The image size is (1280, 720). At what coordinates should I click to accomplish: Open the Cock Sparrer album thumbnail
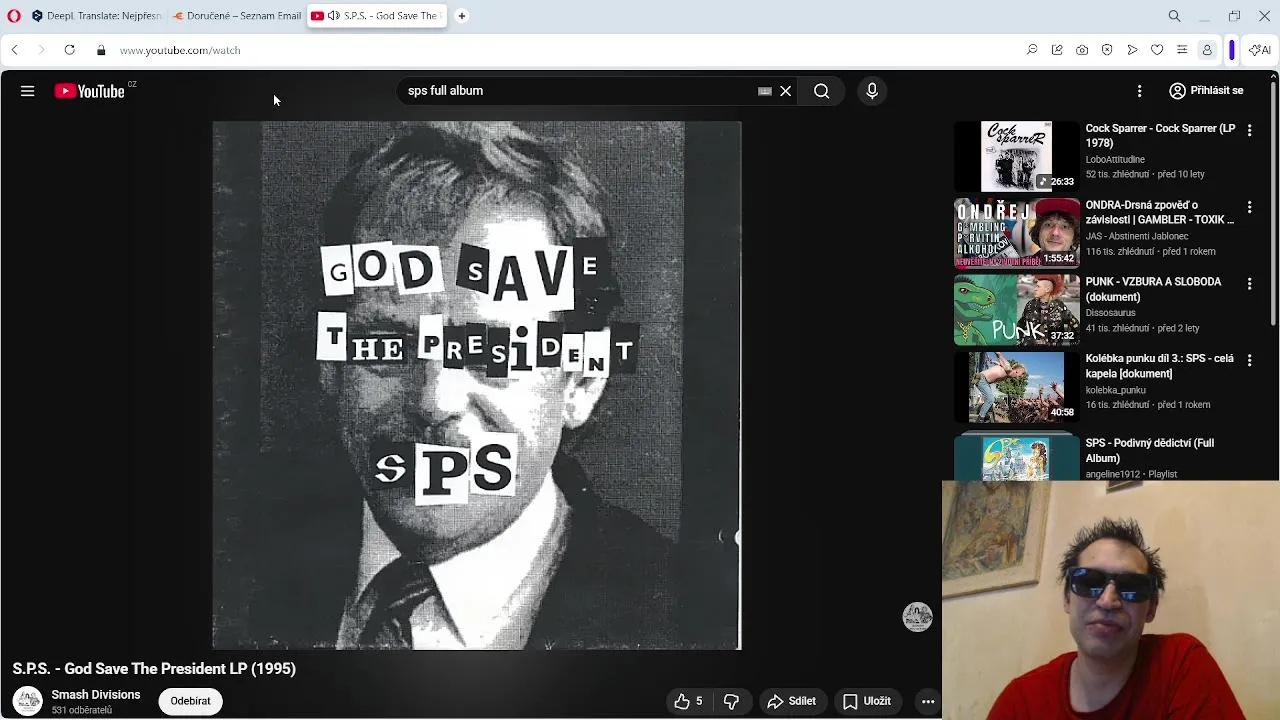click(x=1016, y=156)
